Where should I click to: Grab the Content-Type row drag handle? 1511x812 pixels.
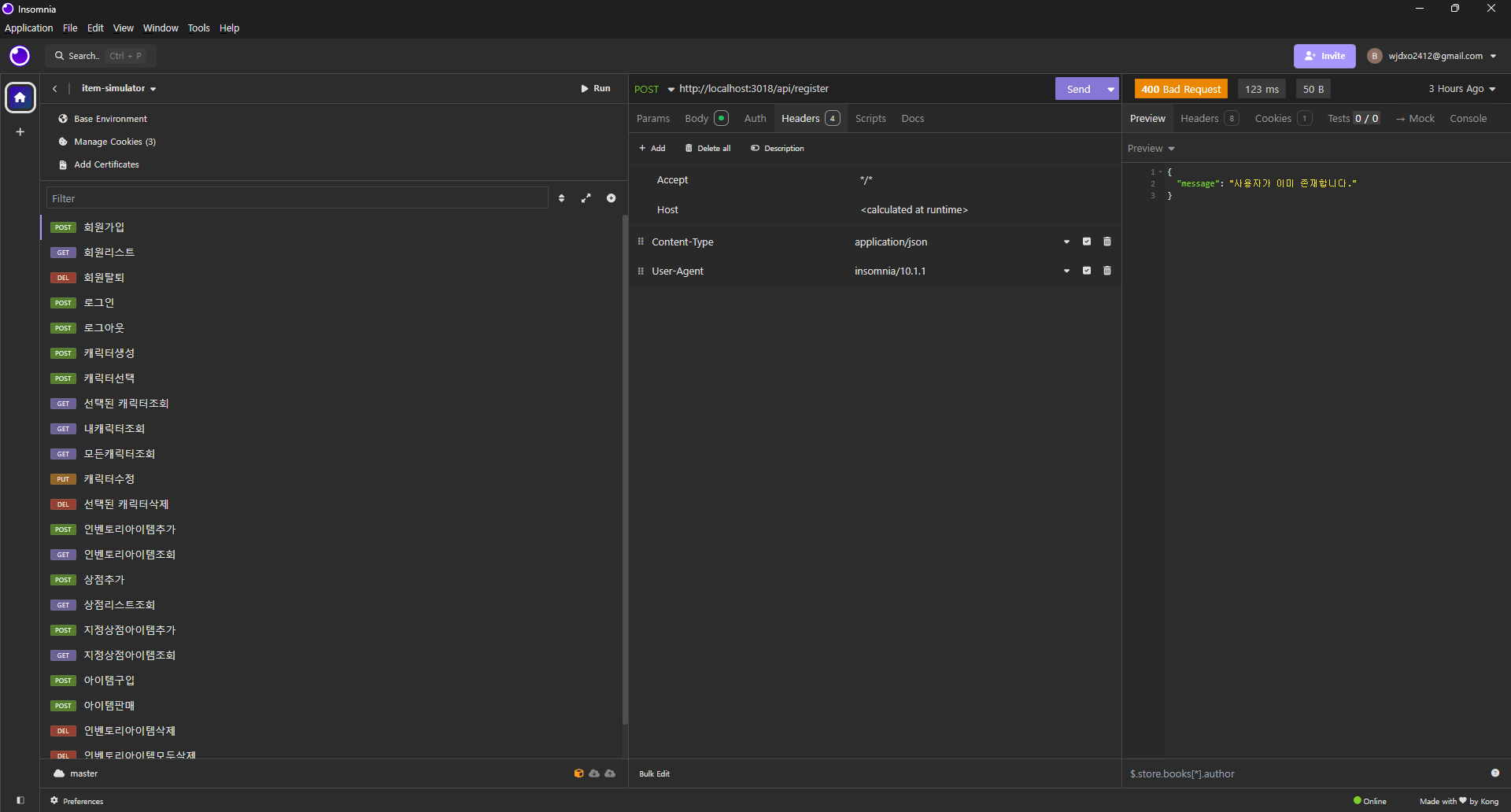tap(641, 242)
